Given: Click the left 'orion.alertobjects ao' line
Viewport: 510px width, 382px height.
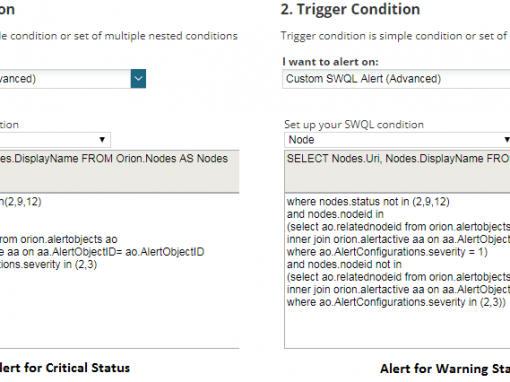Looking at the screenshot, I should [59, 239].
